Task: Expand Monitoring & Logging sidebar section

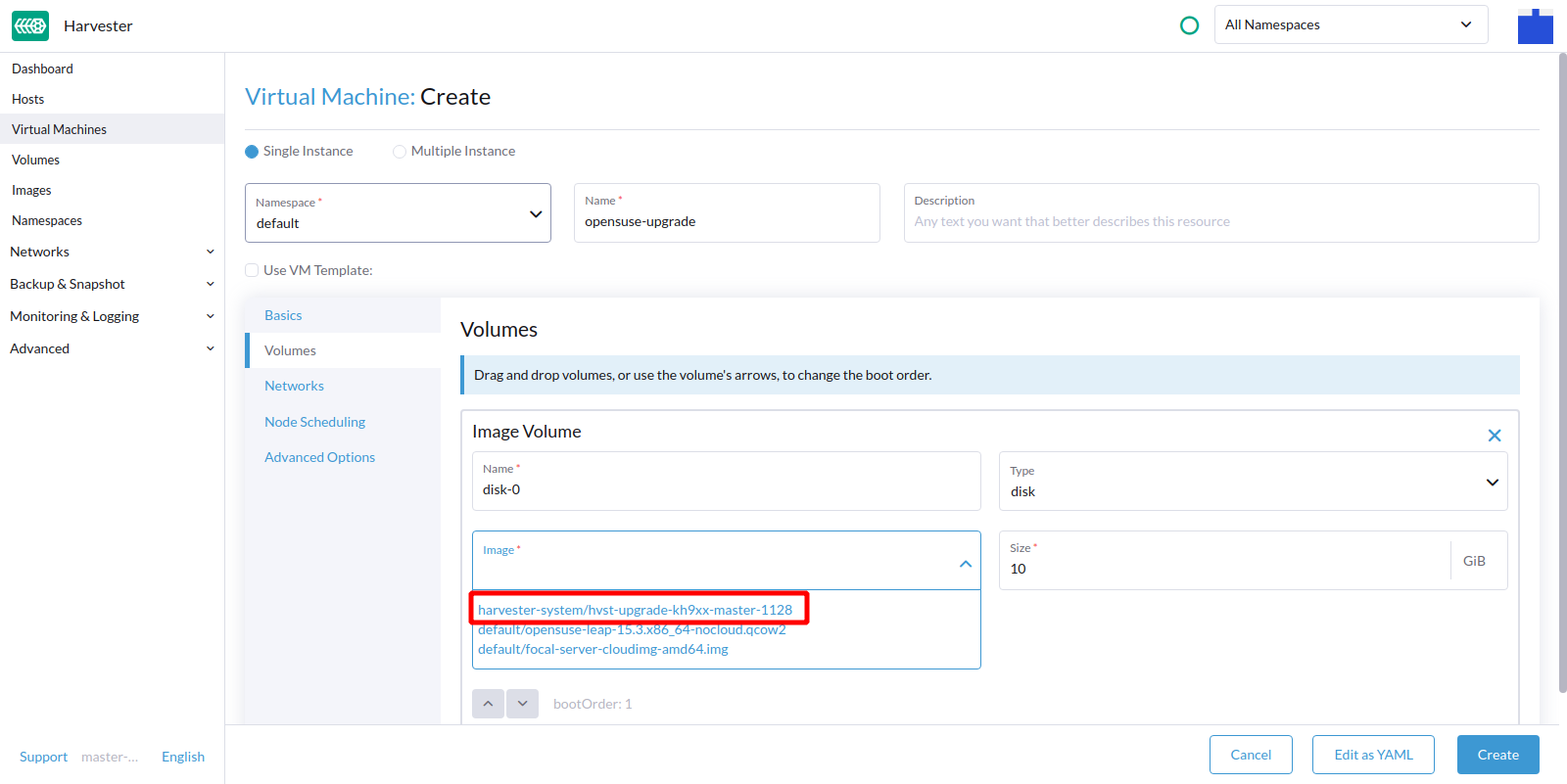Action: (x=112, y=316)
